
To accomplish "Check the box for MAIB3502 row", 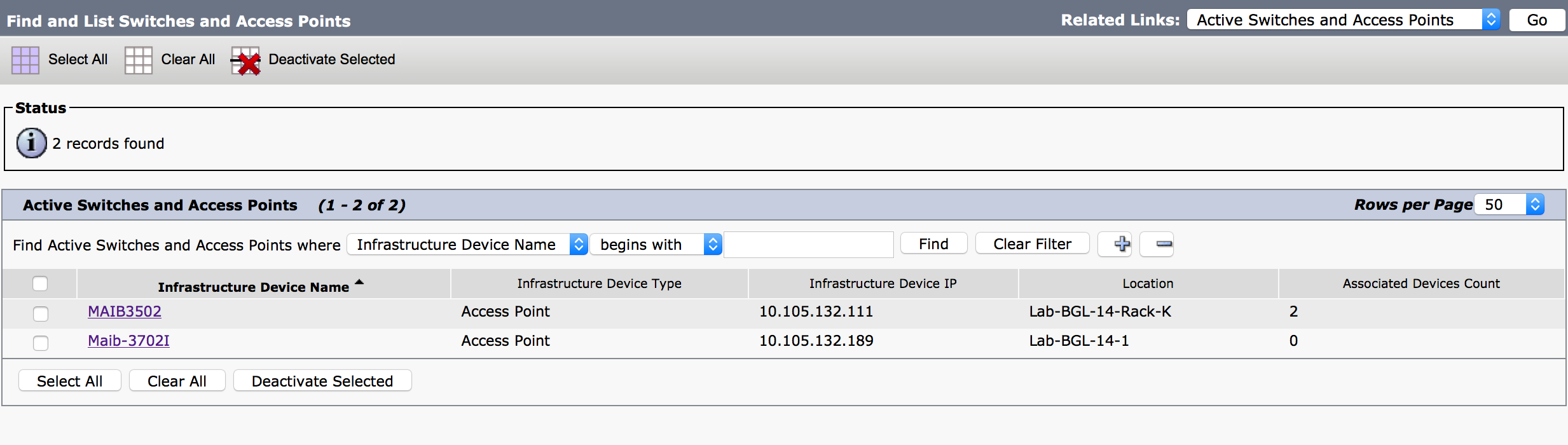I will (41, 313).
